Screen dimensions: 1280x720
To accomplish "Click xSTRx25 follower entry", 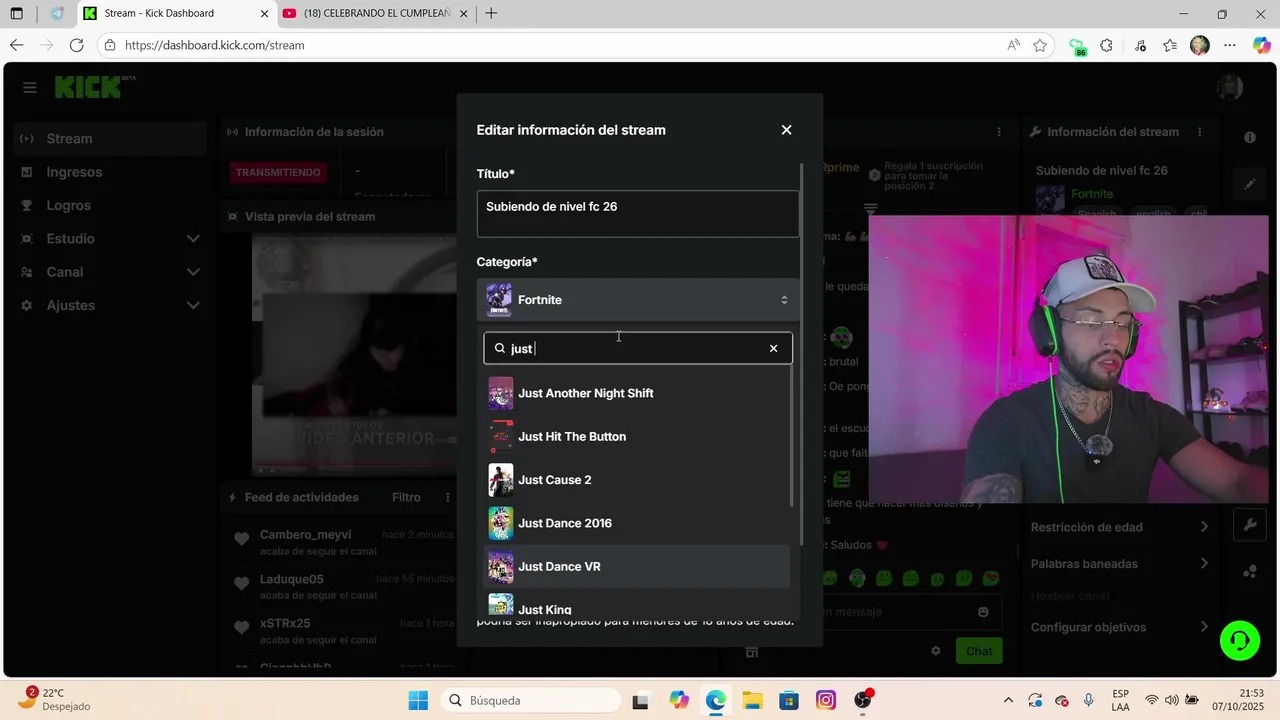I will [285, 623].
